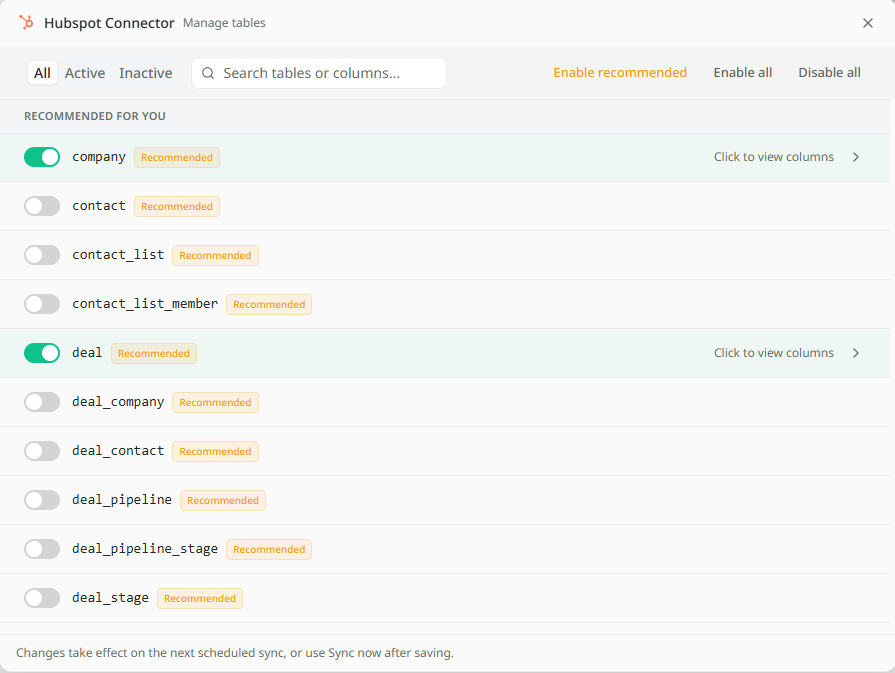Switch off the deal table toggle
Viewport: 895px width, 673px height.
(x=42, y=353)
